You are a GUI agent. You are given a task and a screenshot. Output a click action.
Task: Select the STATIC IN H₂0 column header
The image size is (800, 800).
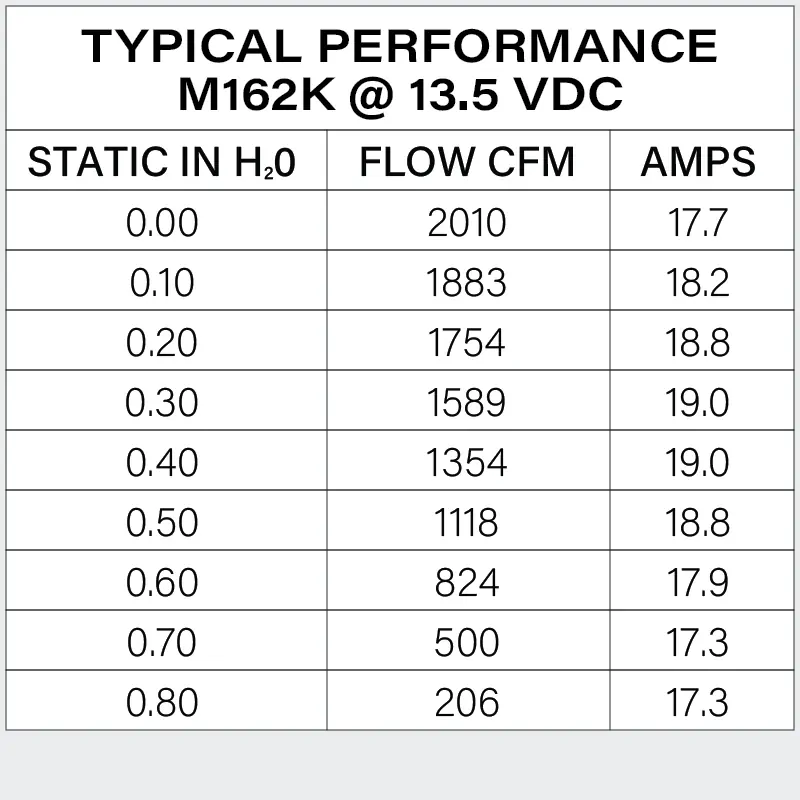point(162,162)
